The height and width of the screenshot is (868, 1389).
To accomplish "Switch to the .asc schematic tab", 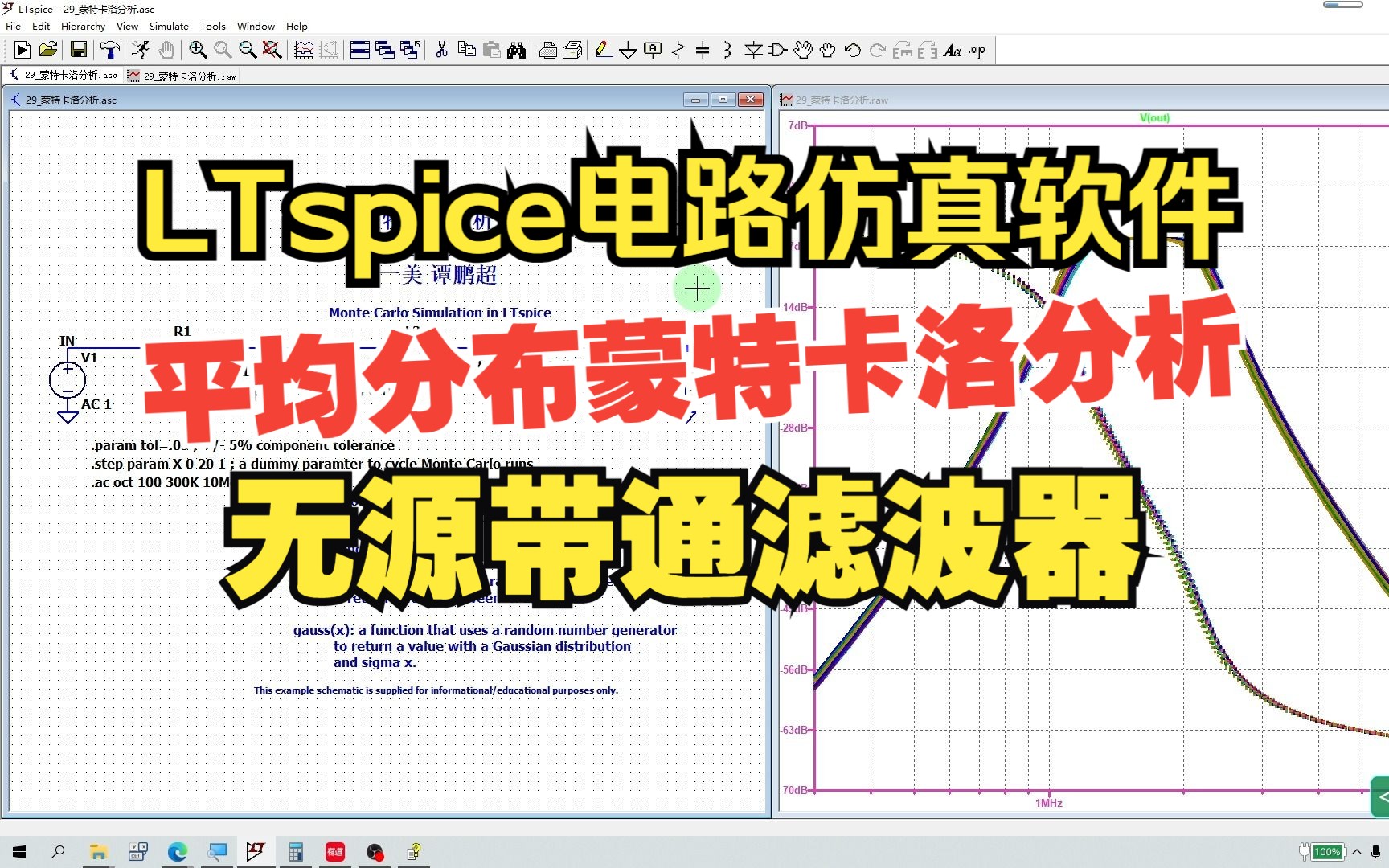I will pyautogui.click(x=64, y=75).
